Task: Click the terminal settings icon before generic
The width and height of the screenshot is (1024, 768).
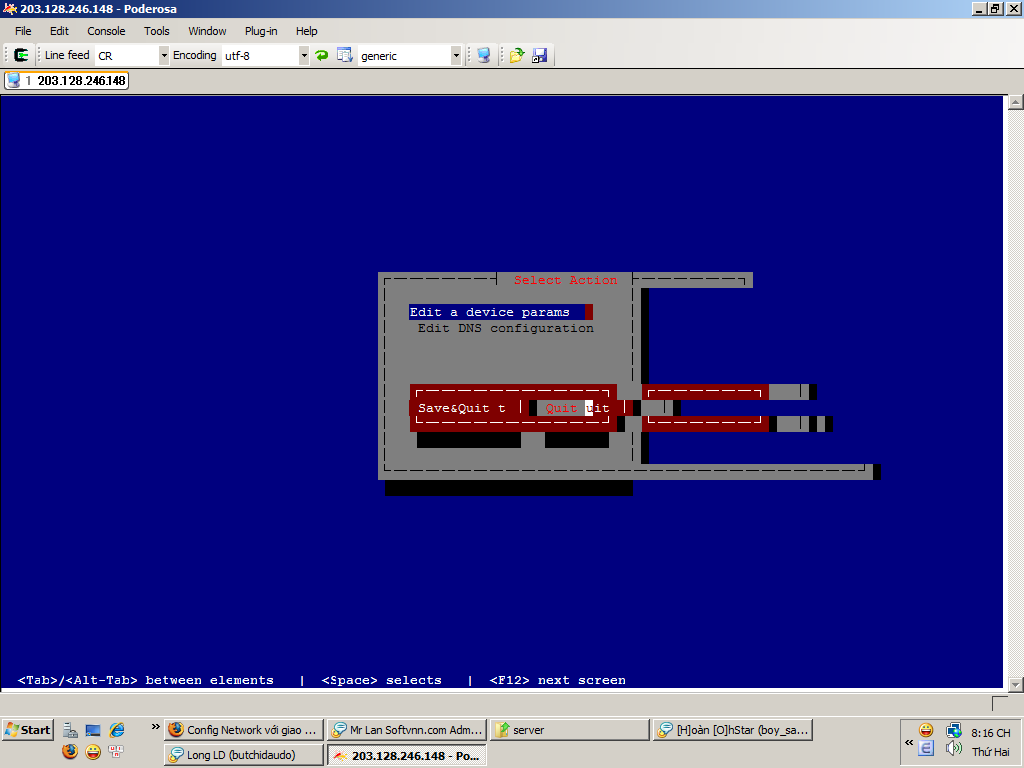Action: 345,56
